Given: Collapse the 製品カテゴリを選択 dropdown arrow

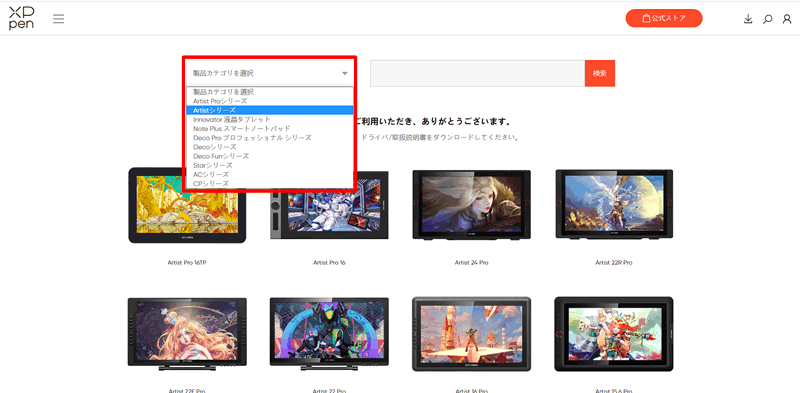Looking at the screenshot, I should pos(345,73).
